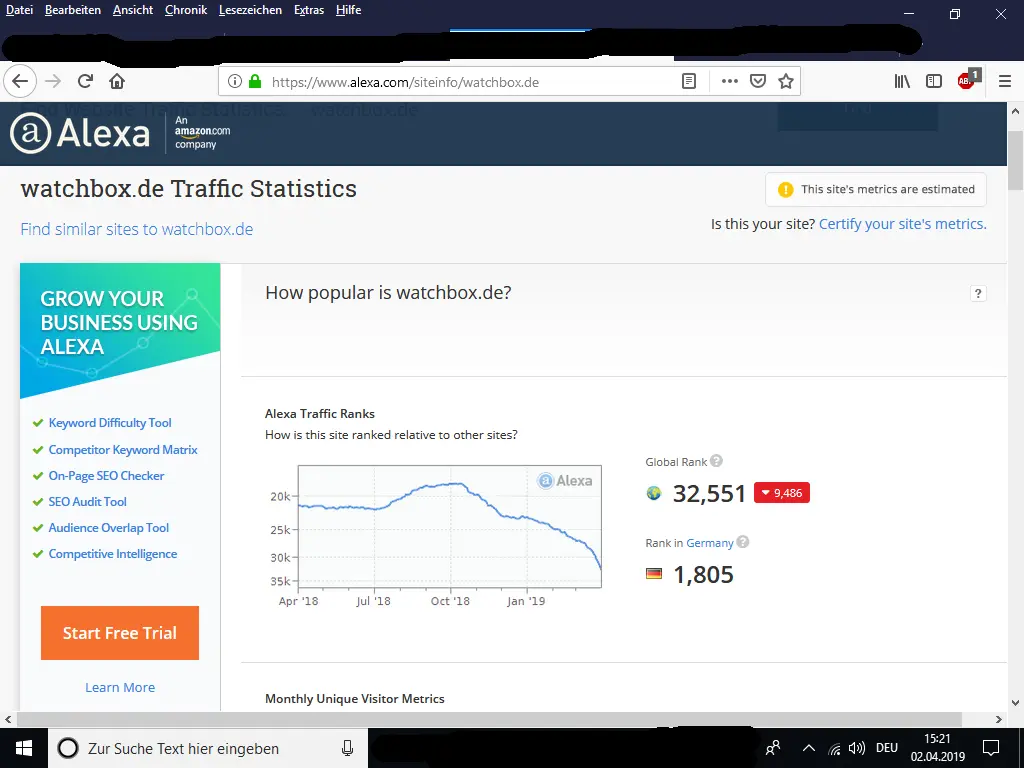Reload the current page
1024x768 pixels.
(85, 82)
